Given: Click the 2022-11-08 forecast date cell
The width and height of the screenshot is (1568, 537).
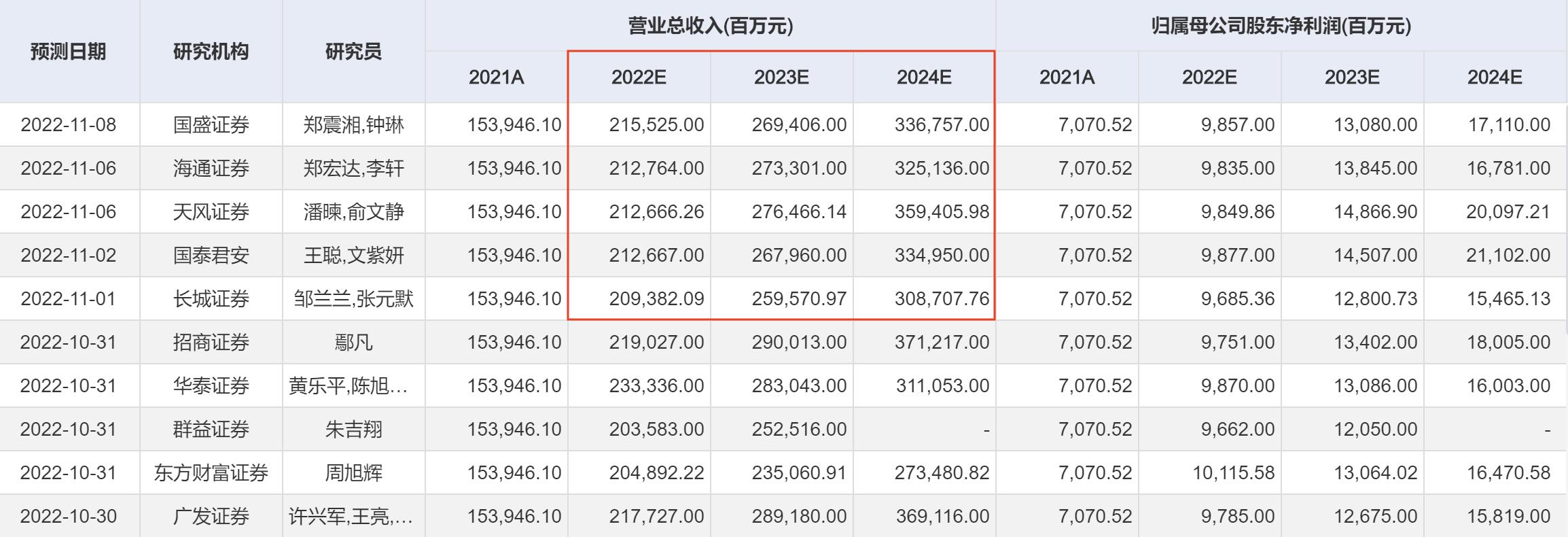Looking at the screenshot, I should point(69,125).
